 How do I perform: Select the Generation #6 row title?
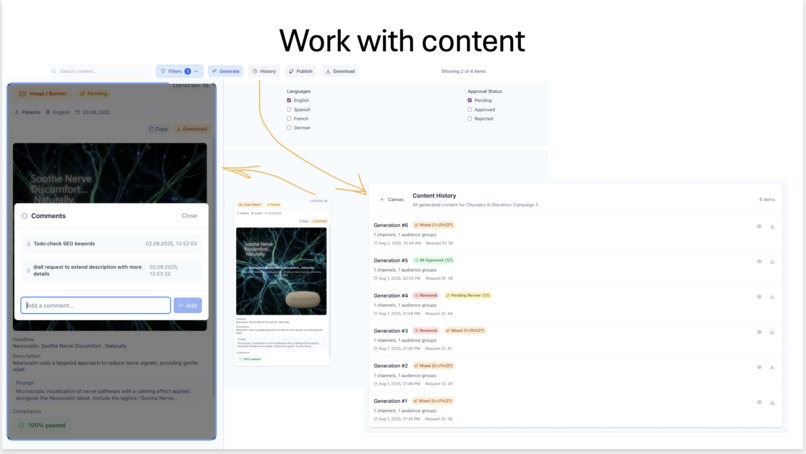point(391,225)
